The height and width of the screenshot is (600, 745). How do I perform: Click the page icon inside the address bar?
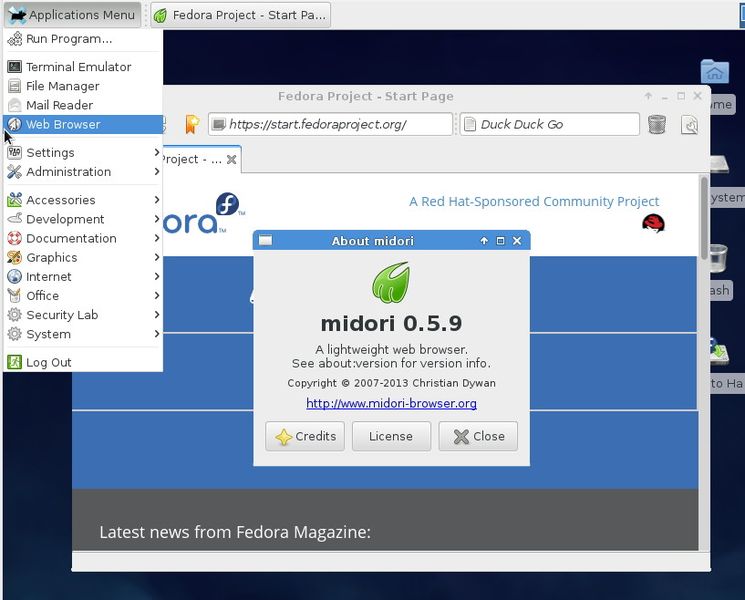(219, 124)
